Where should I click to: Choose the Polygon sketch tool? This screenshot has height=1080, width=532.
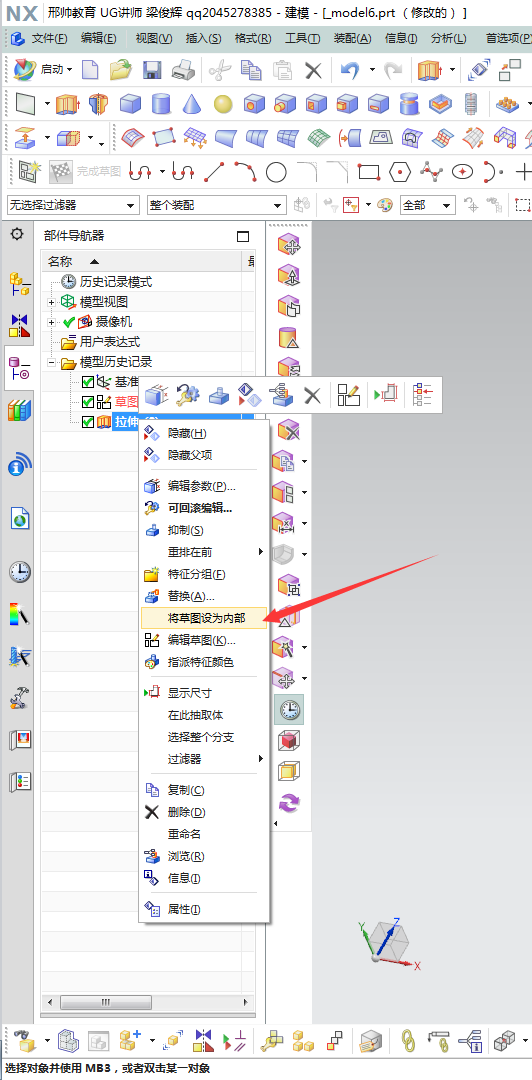[400, 172]
